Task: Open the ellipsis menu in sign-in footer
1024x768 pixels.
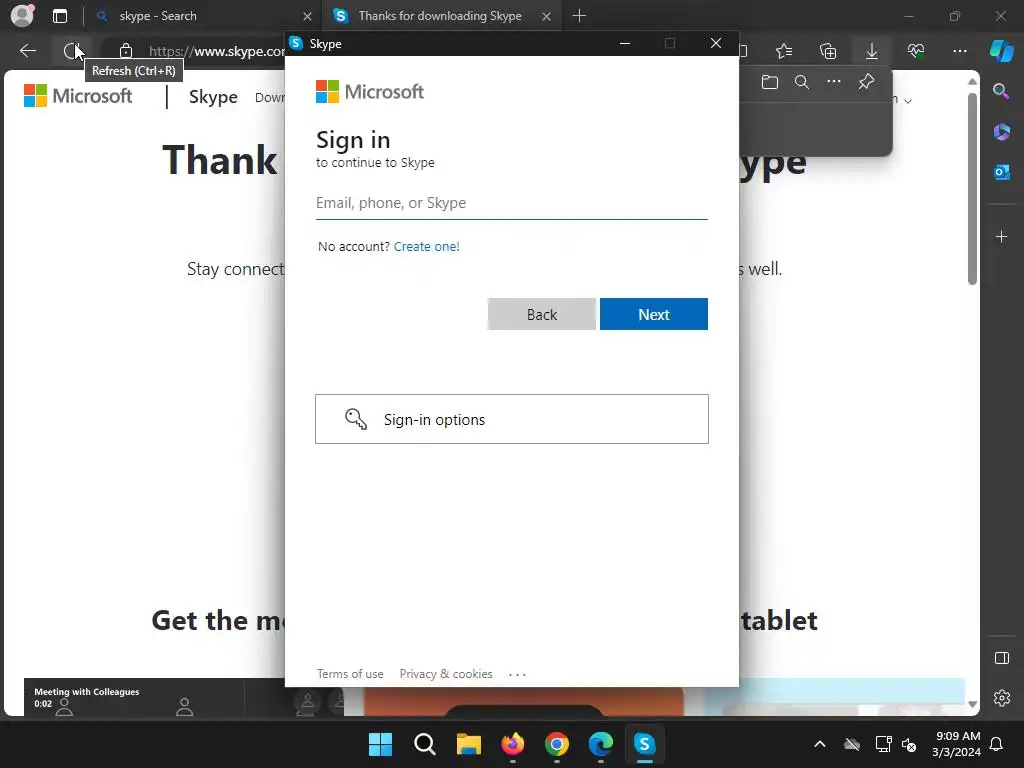Action: (x=517, y=675)
